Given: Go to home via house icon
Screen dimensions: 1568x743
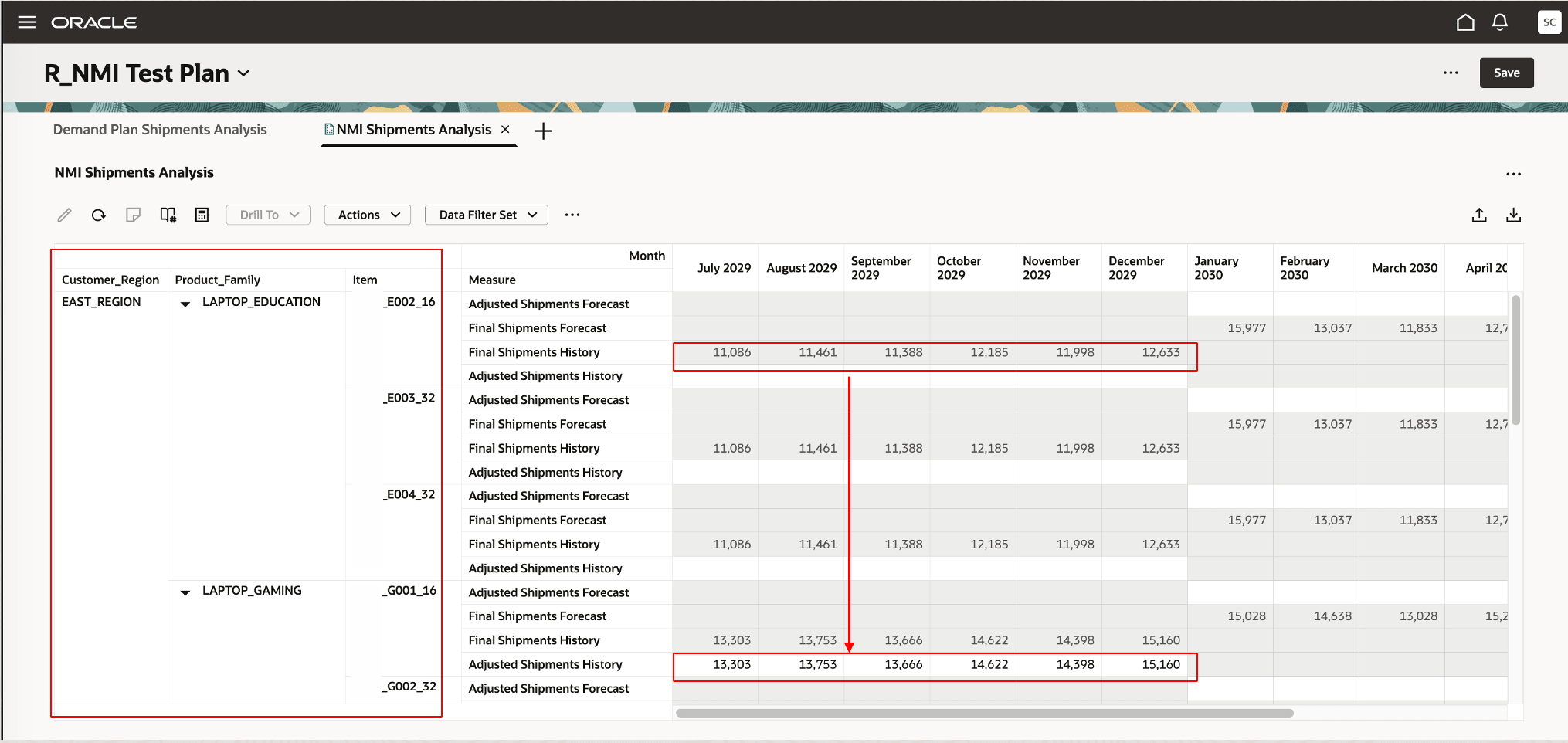Looking at the screenshot, I should coord(1465,22).
